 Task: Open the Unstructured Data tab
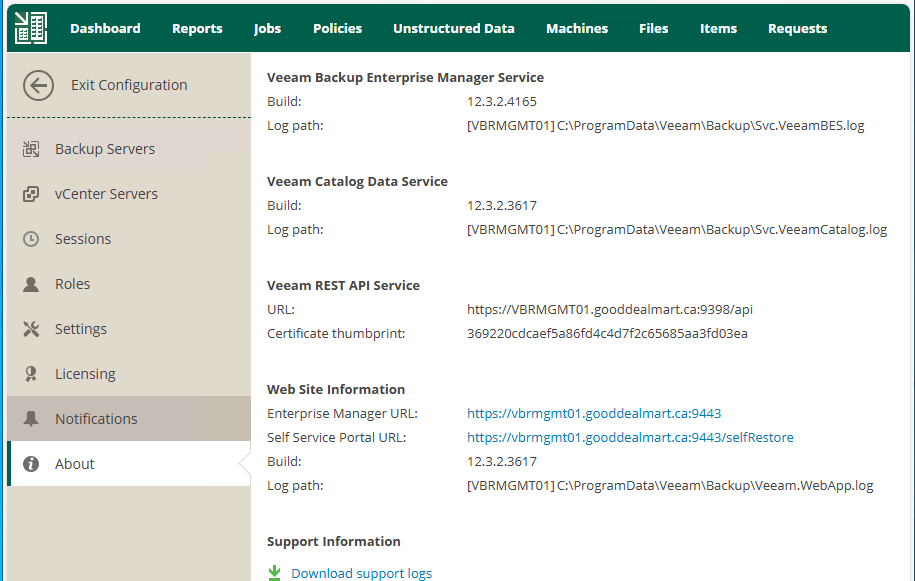(453, 28)
